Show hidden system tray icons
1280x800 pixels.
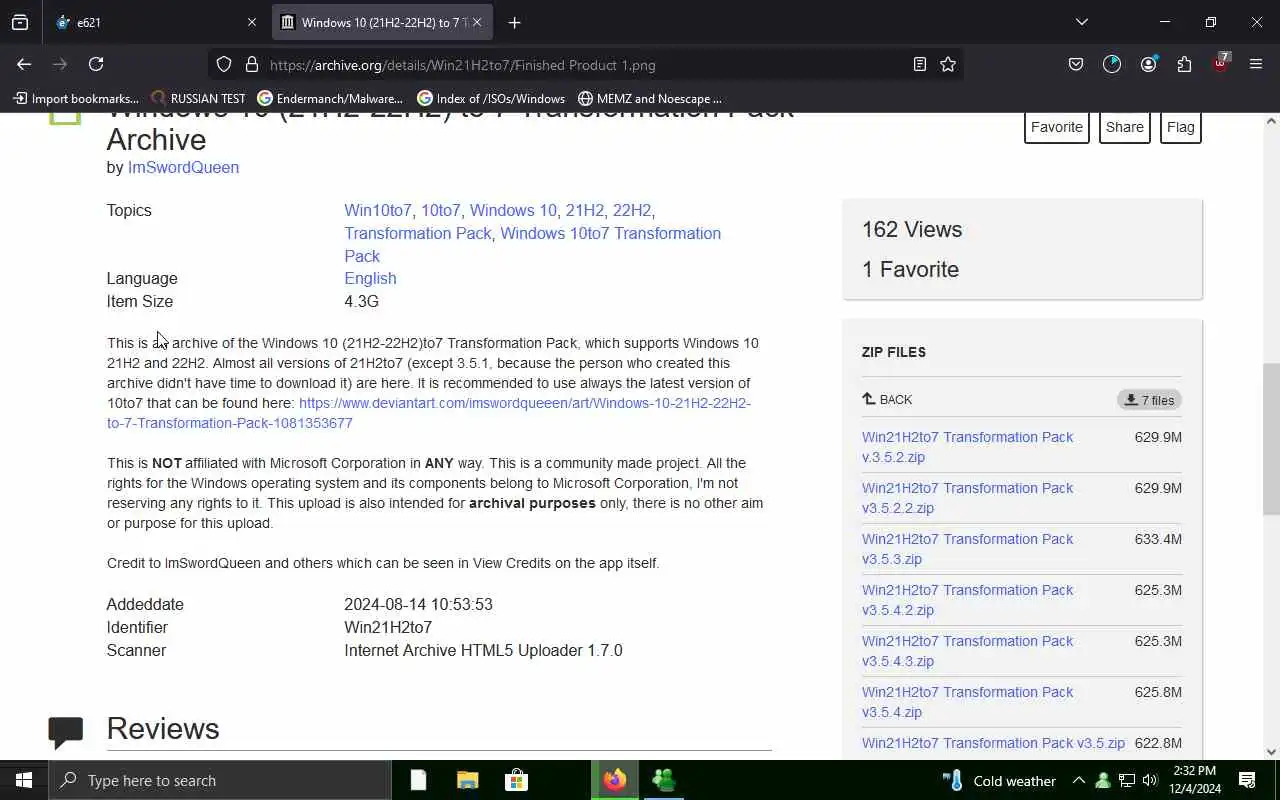point(1079,780)
